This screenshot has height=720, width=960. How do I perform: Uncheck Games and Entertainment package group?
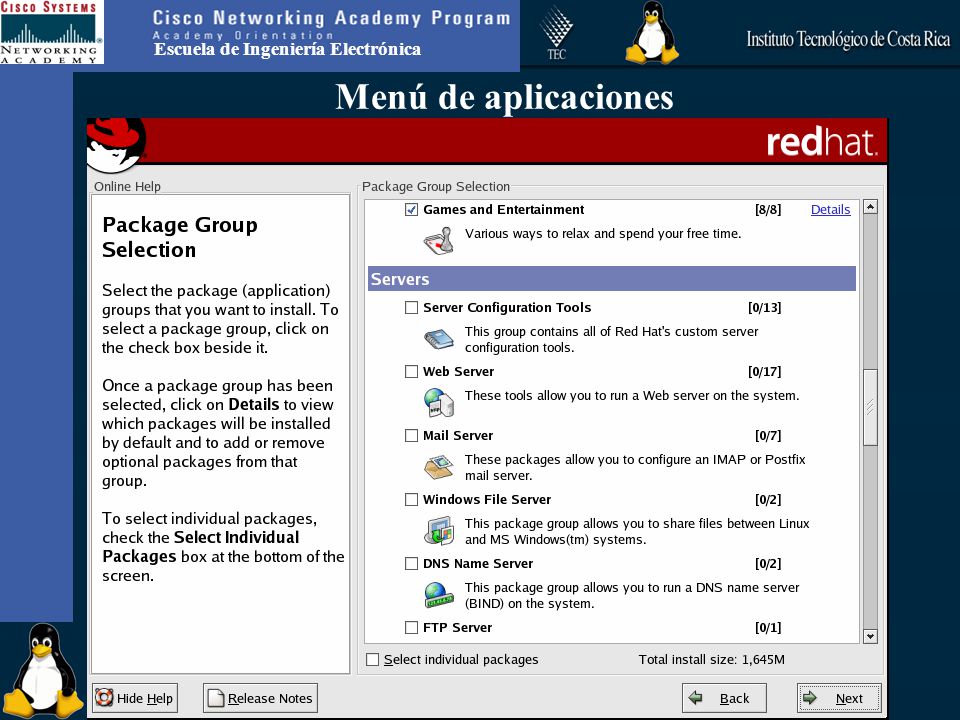411,209
